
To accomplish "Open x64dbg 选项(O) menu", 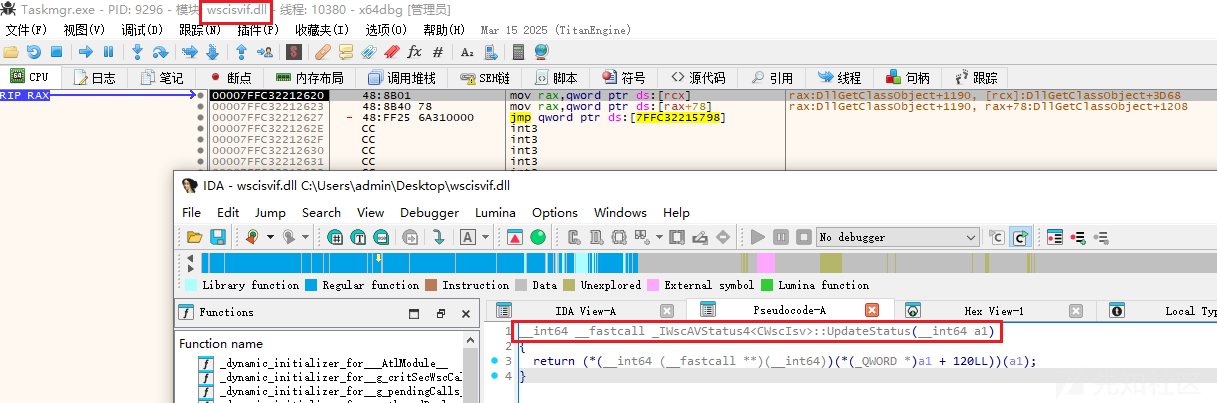I will coord(386,30).
